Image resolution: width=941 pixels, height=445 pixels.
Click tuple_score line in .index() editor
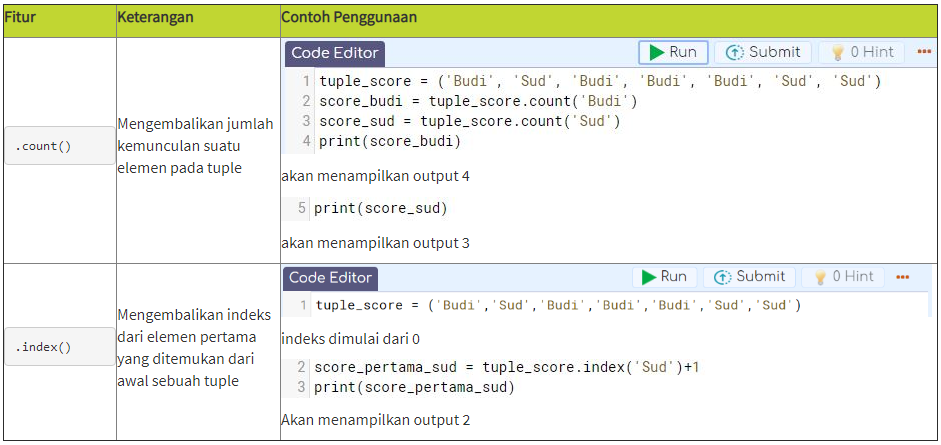pyautogui.click(x=558, y=305)
